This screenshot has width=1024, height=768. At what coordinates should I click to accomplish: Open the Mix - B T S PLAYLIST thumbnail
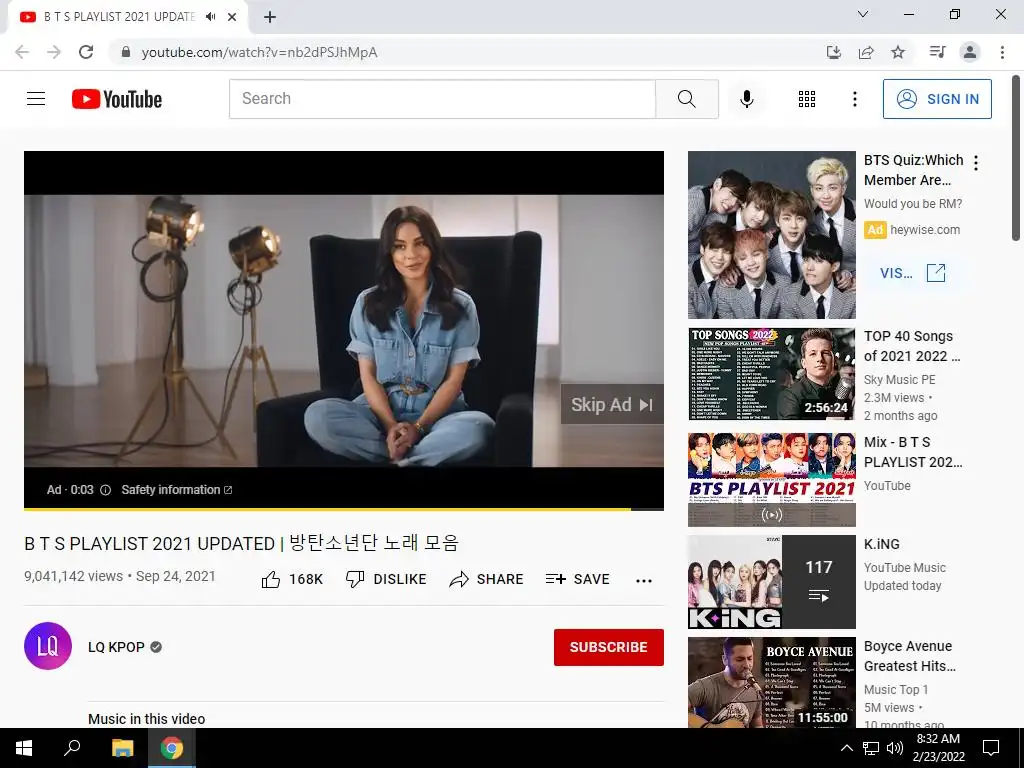click(771, 479)
